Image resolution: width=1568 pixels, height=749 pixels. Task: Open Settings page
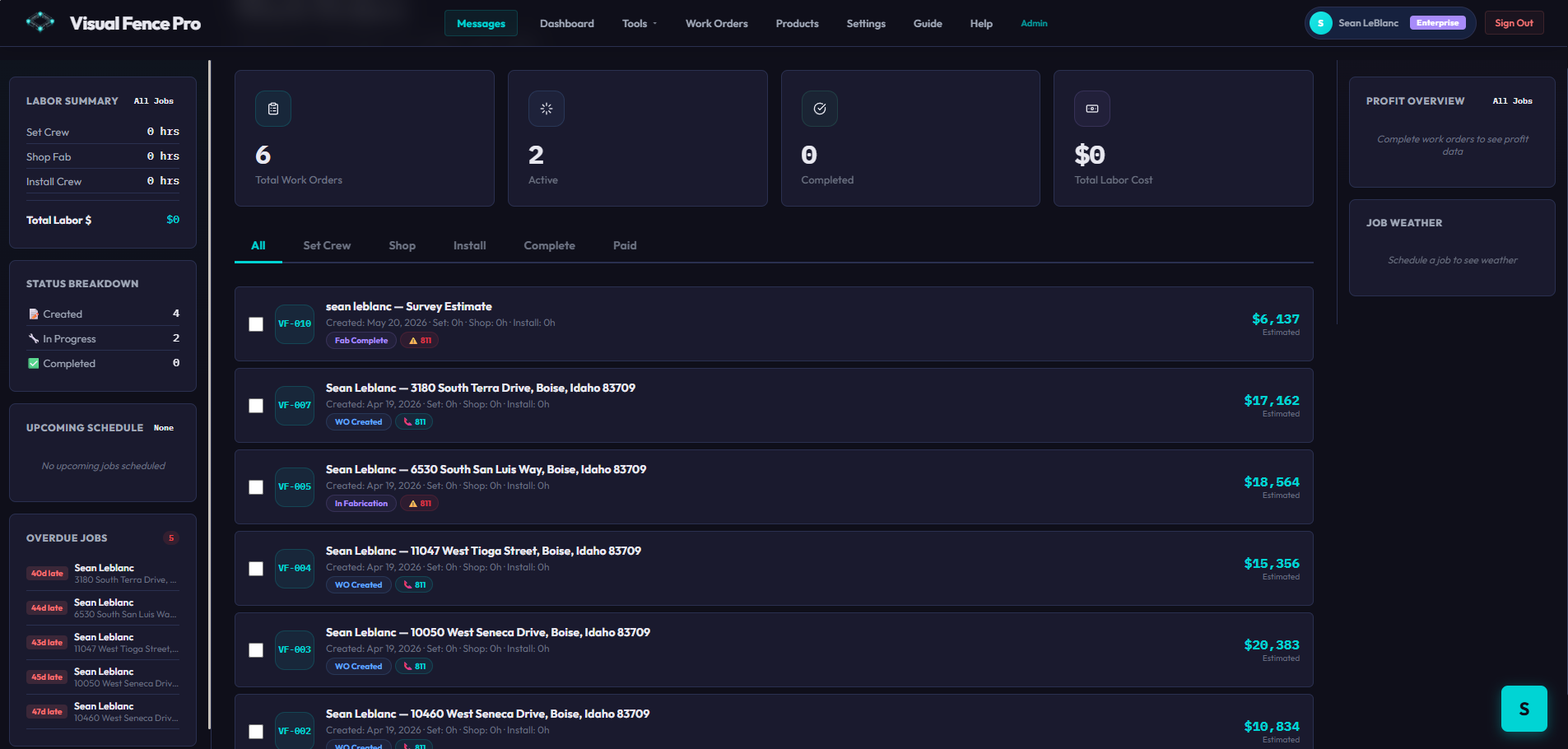866,24
